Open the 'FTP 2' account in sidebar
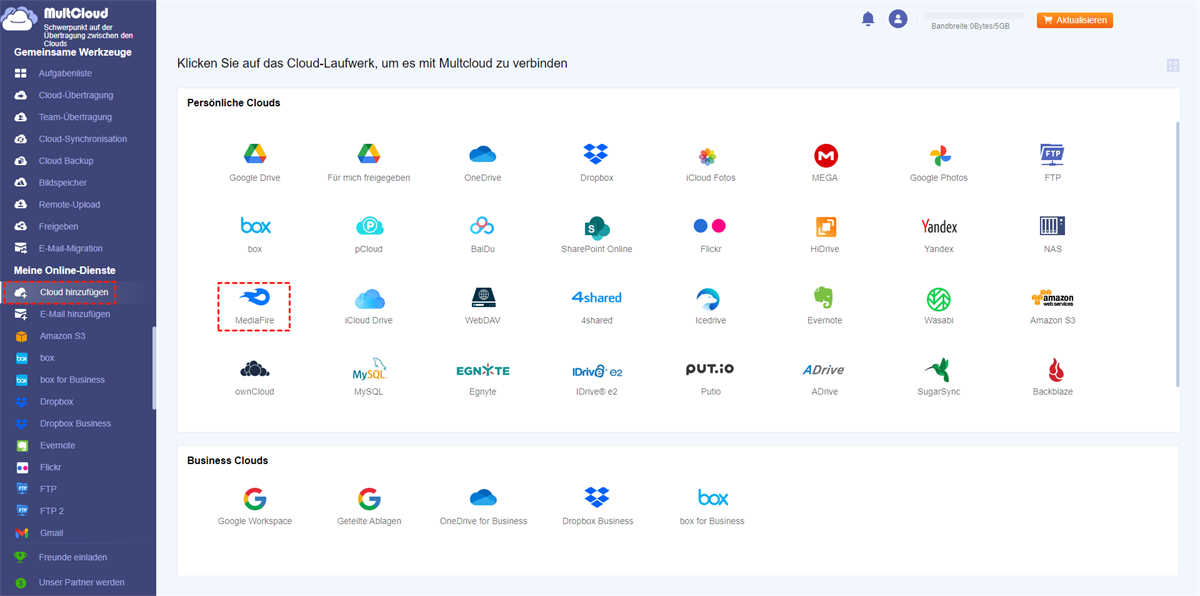This screenshot has width=1200, height=596. click(52, 511)
